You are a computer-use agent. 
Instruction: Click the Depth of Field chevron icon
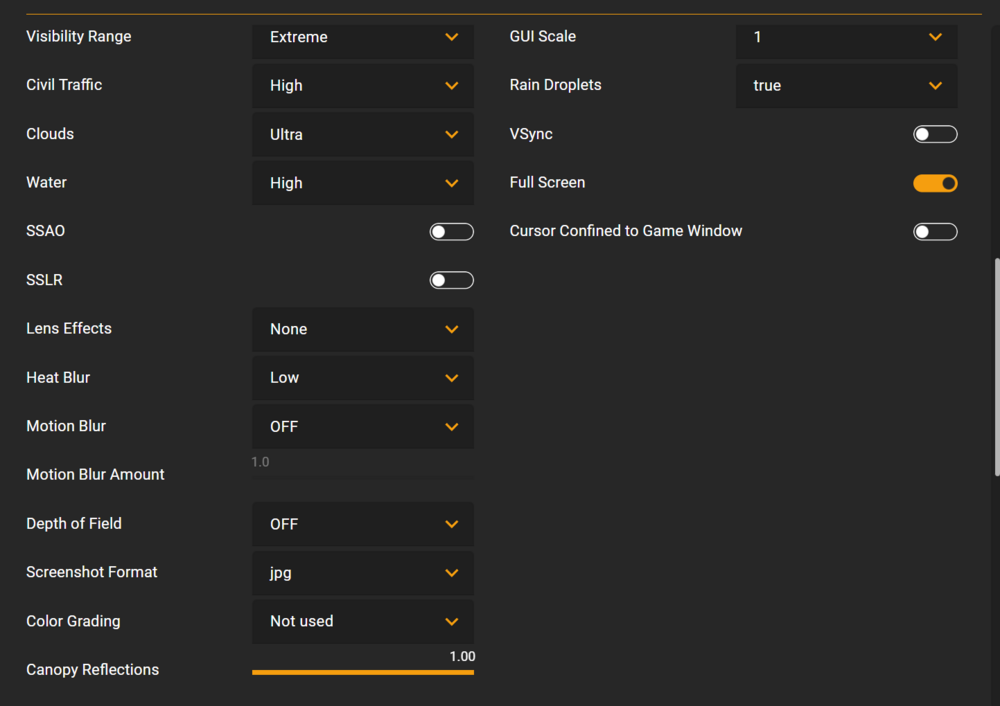452,524
